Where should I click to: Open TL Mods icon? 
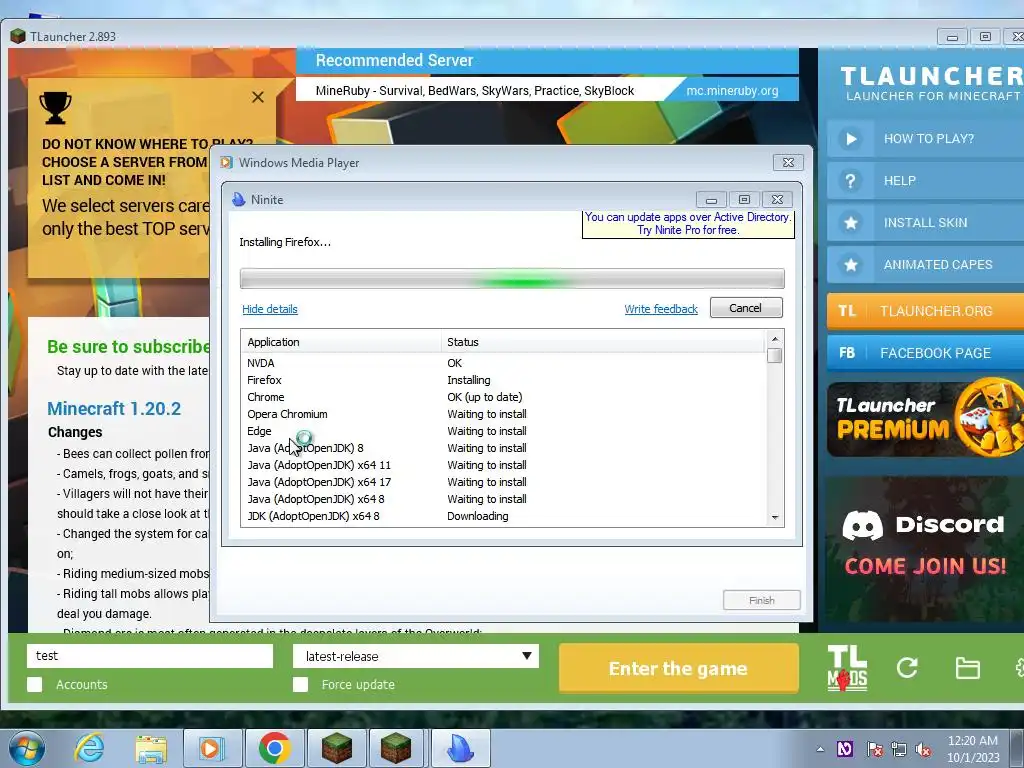click(x=847, y=668)
